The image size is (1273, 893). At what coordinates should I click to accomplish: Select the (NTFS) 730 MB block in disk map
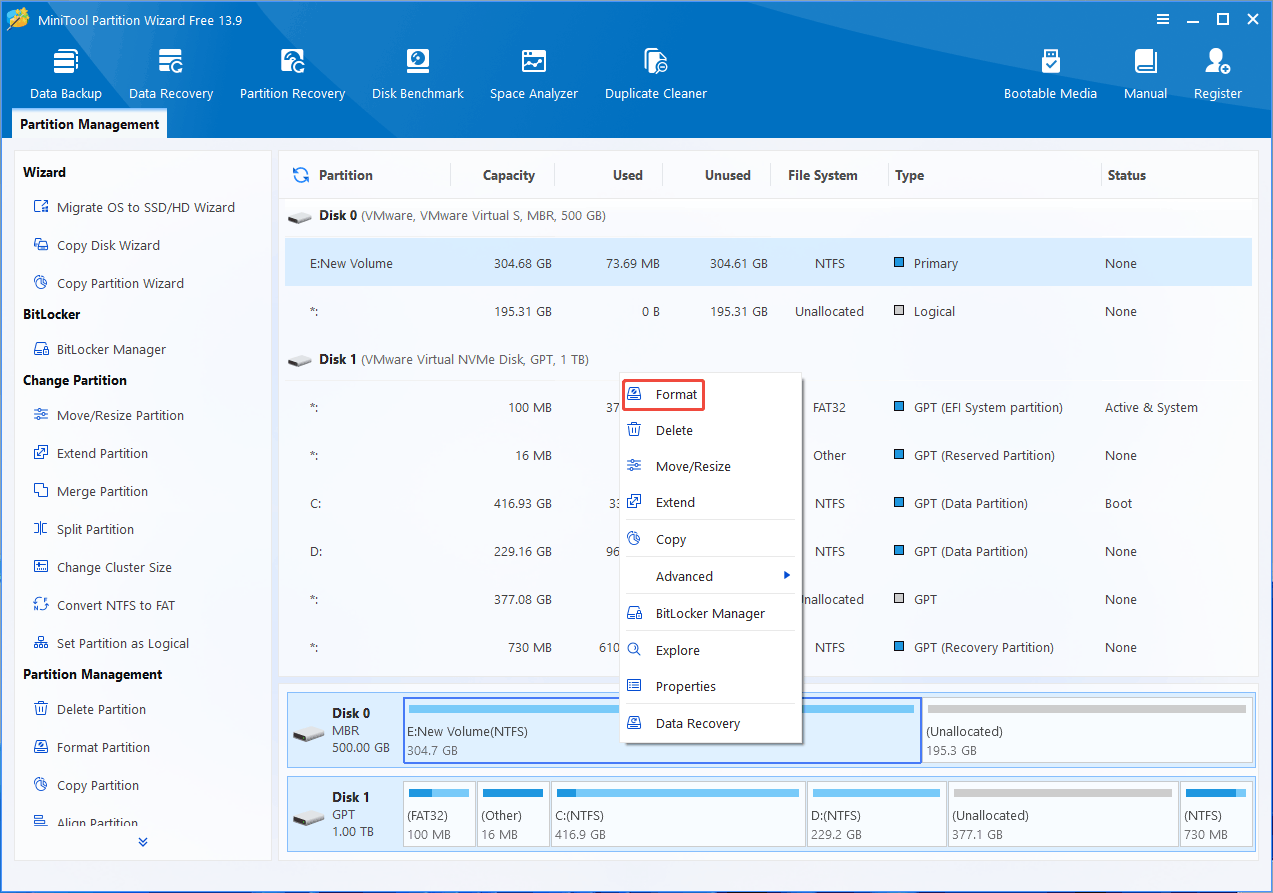1216,815
